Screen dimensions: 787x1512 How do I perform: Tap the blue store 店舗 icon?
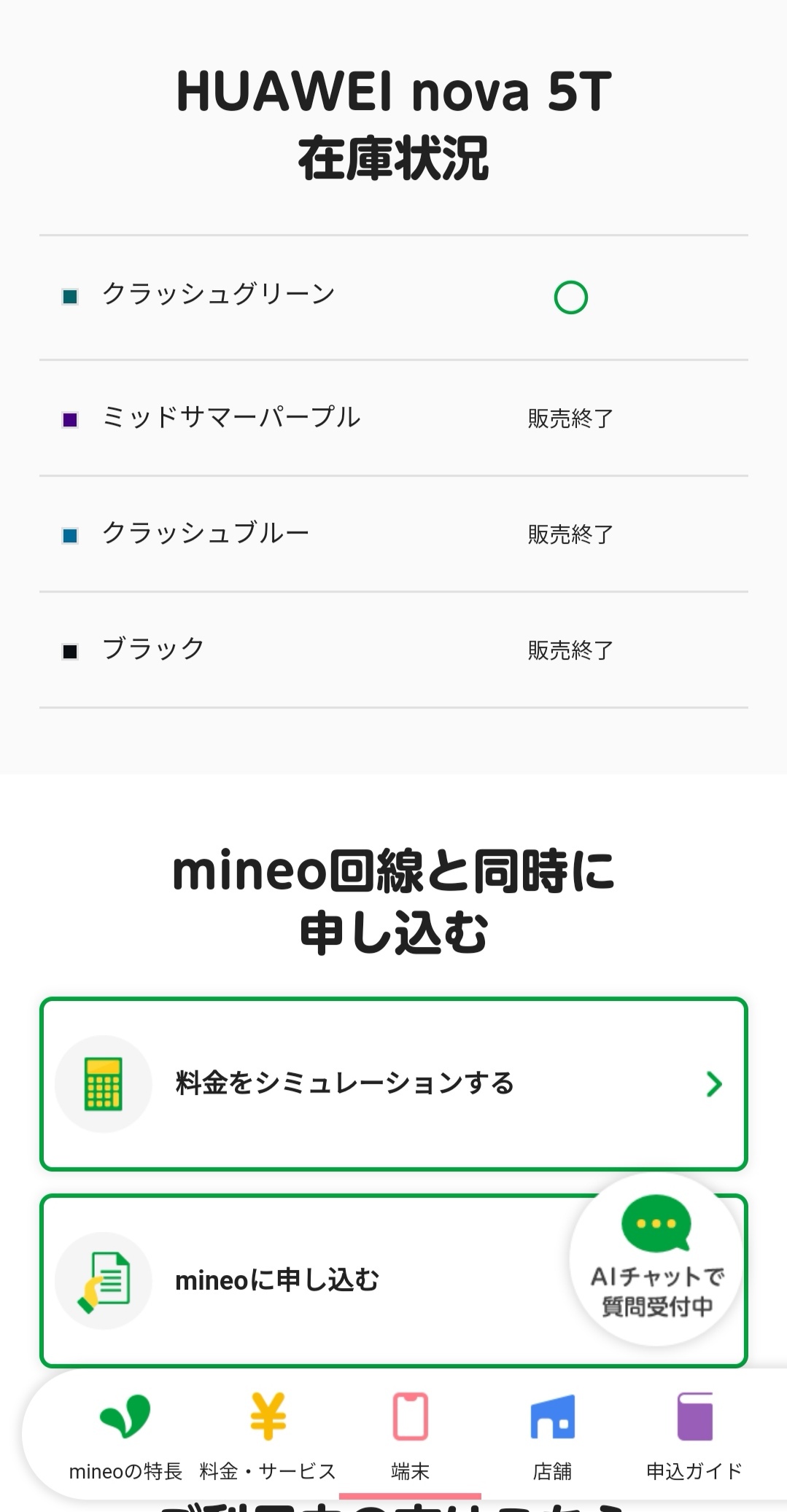552,1417
